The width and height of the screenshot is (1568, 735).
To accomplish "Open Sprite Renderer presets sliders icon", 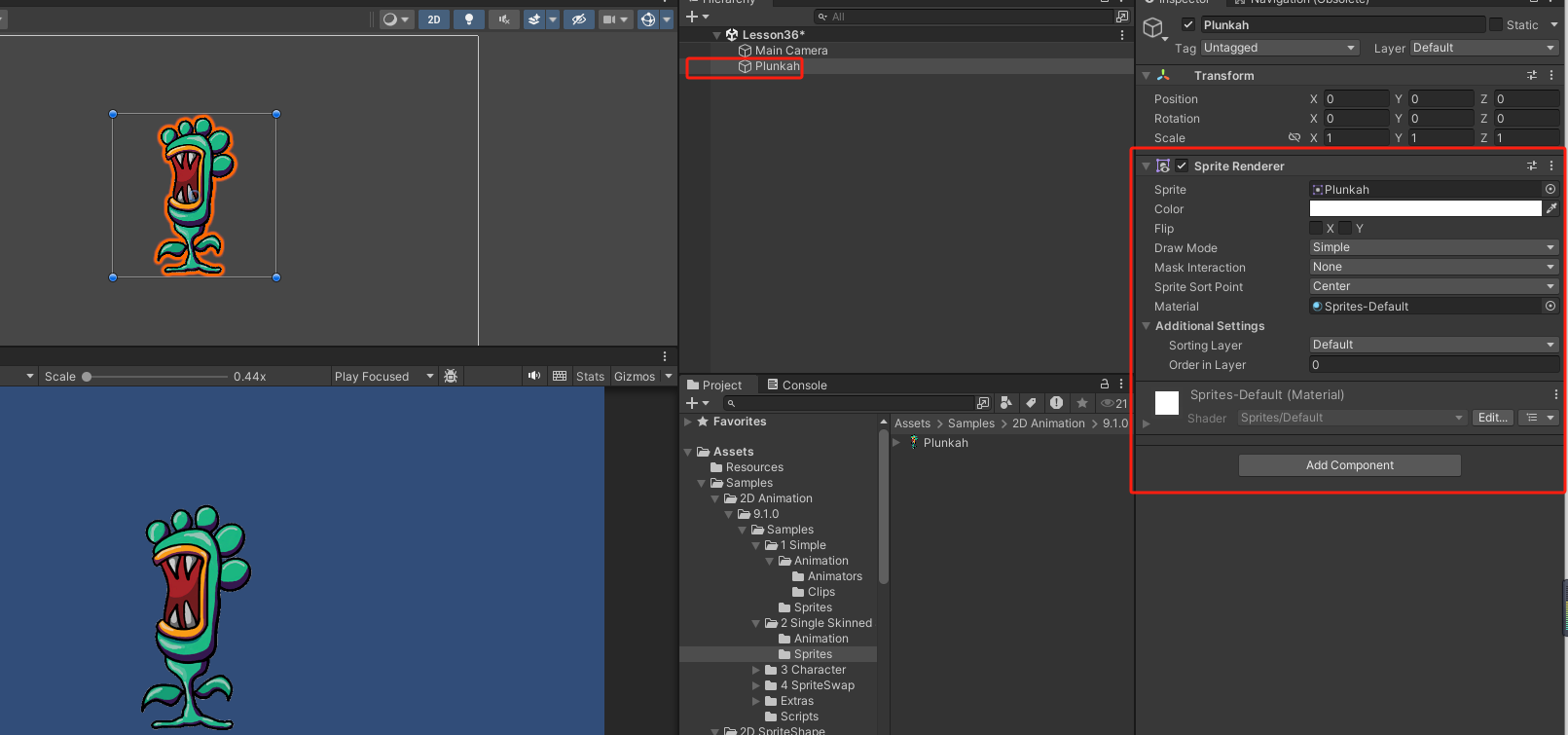I will [1532, 165].
